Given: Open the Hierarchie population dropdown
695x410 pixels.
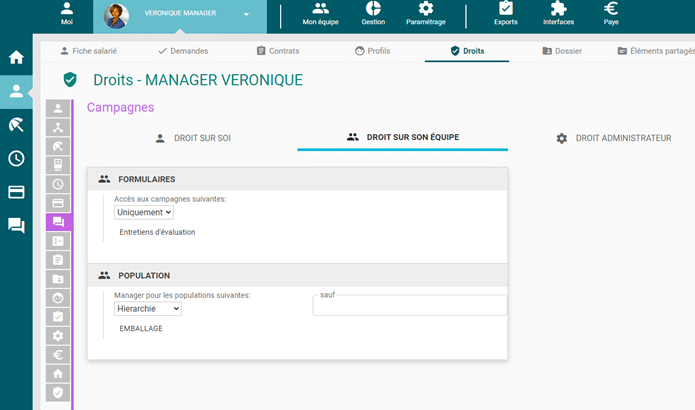Looking at the screenshot, I should point(148,308).
